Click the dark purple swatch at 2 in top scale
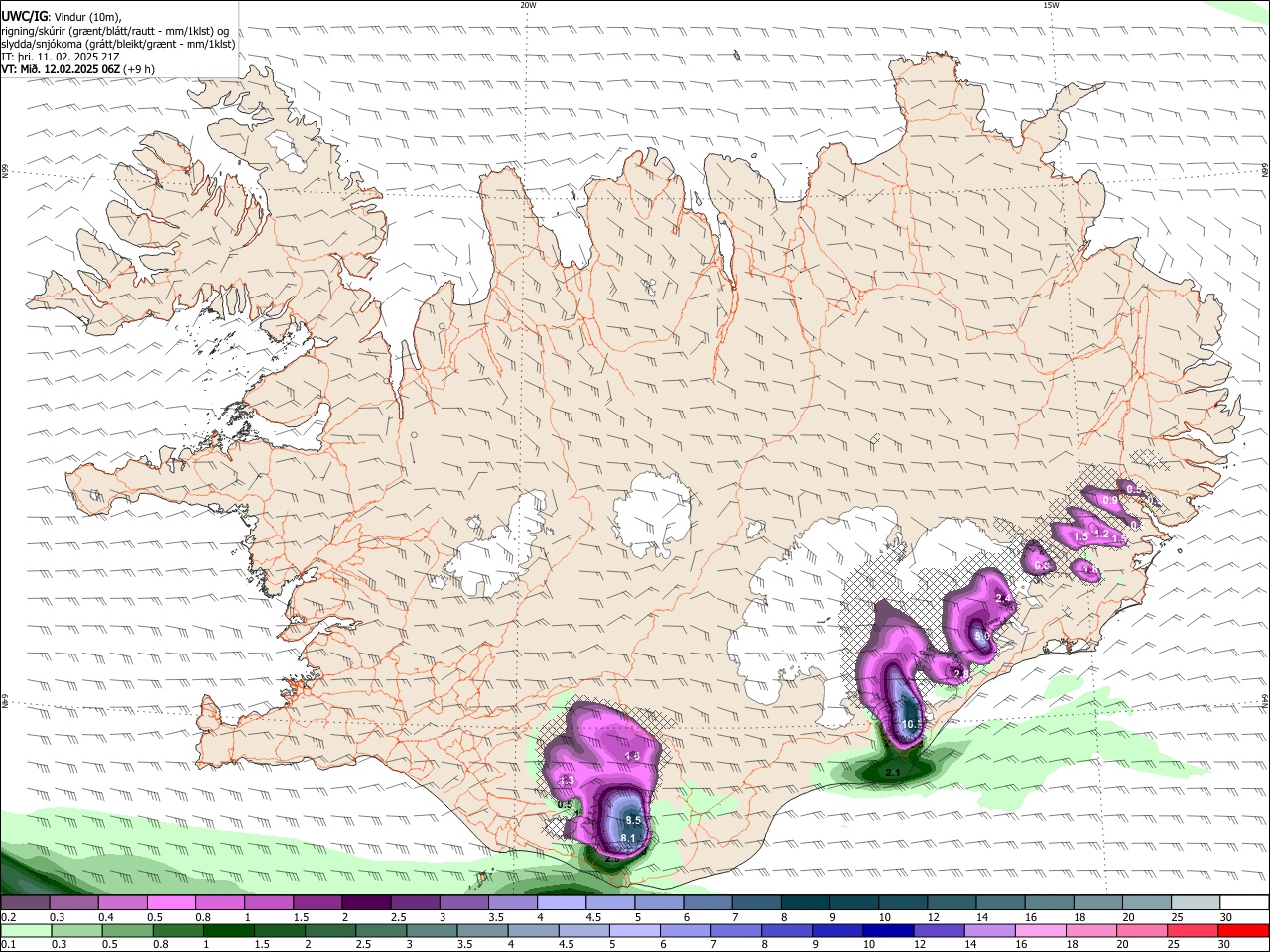Screen dimensions: 1270x952 [366, 903]
